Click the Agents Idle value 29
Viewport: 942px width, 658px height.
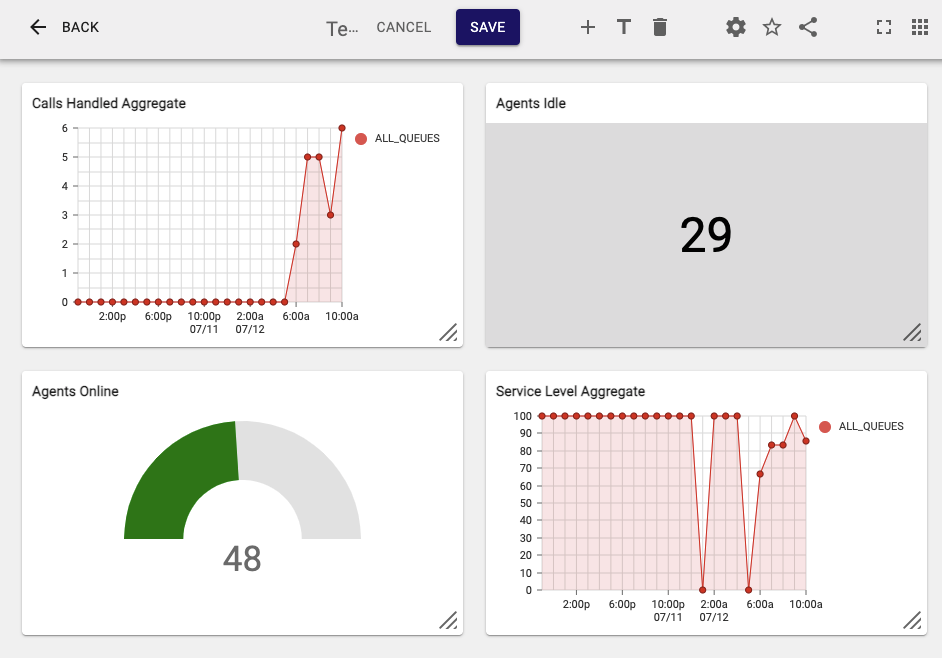coord(706,235)
